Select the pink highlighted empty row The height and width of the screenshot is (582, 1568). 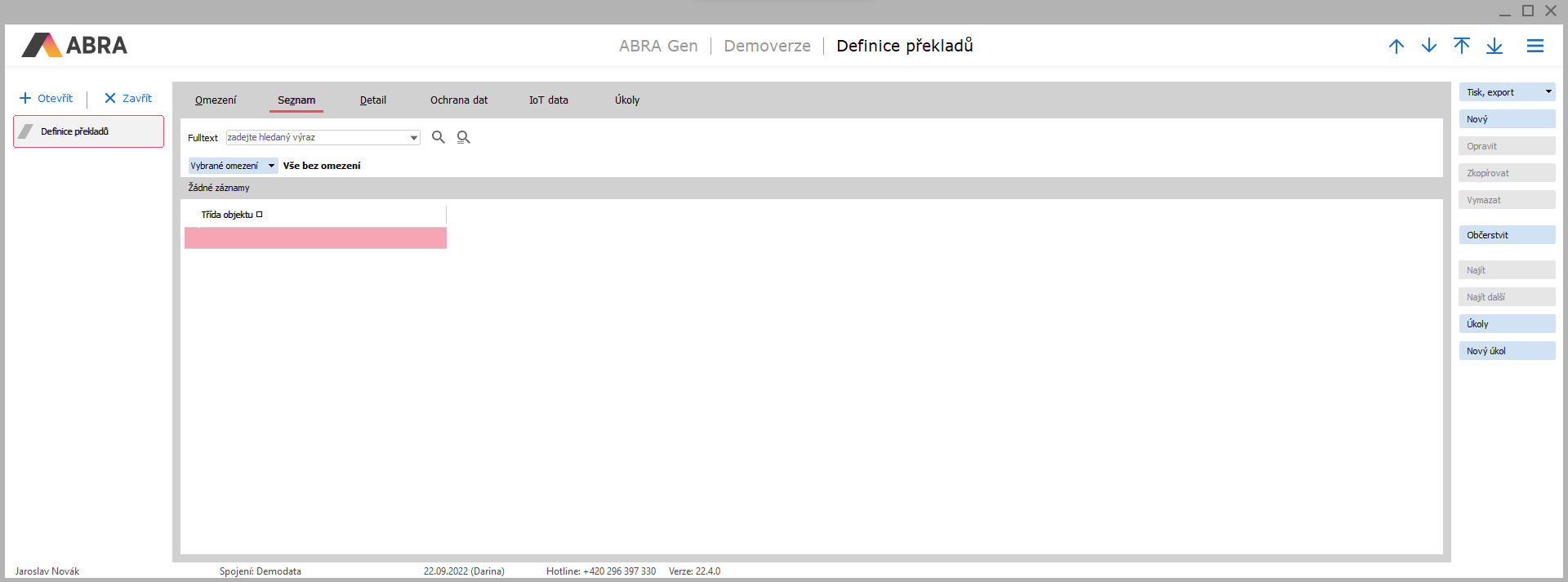tap(315, 238)
